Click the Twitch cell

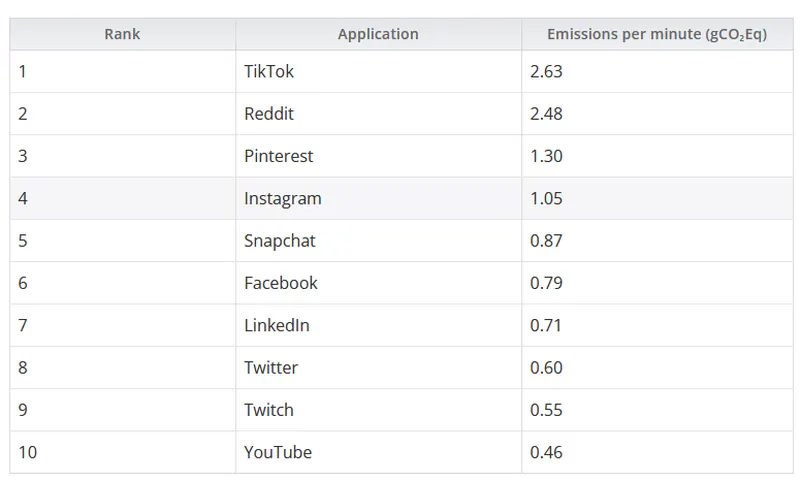click(269, 410)
